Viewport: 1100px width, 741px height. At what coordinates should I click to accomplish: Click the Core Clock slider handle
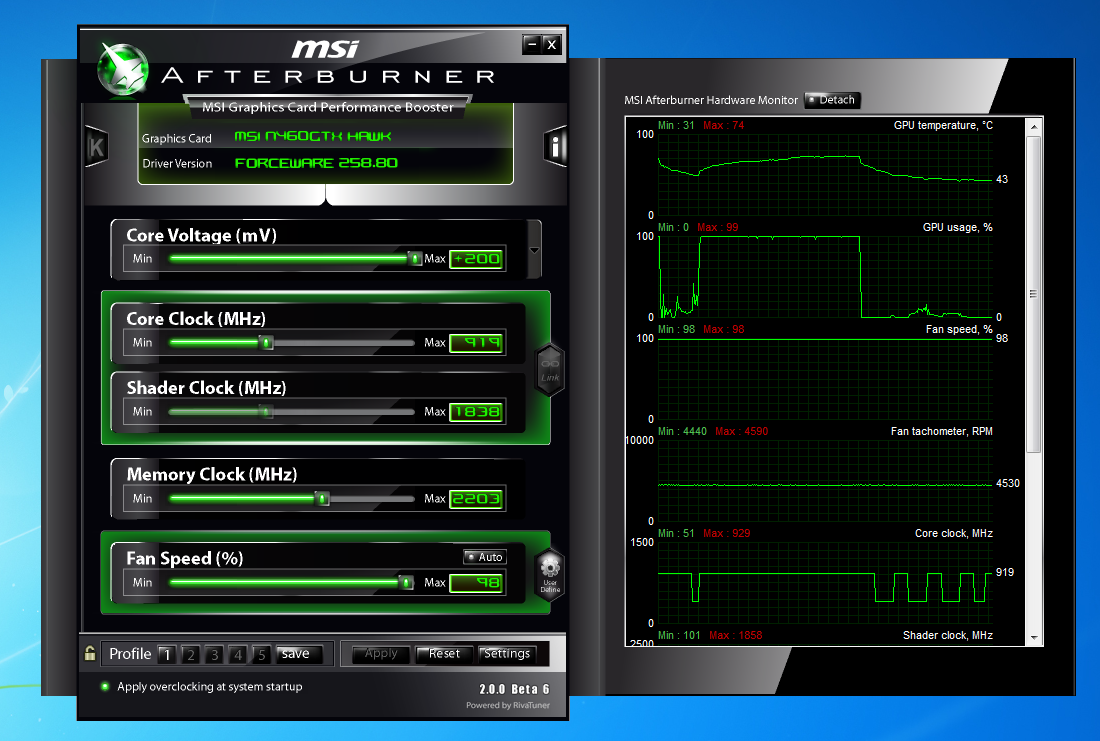(x=267, y=342)
